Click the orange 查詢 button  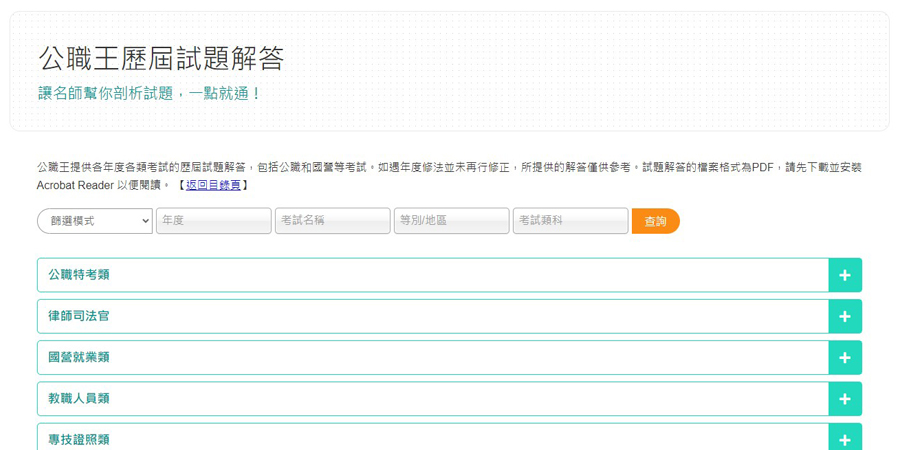point(655,221)
